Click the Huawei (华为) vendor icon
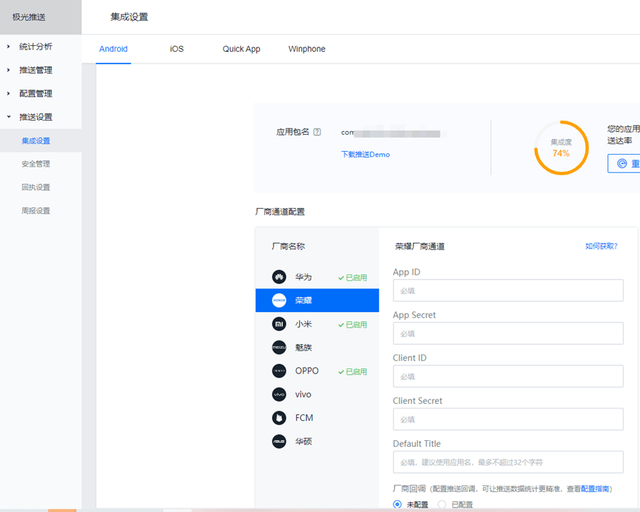The image size is (640, 512). pos(279,277)
